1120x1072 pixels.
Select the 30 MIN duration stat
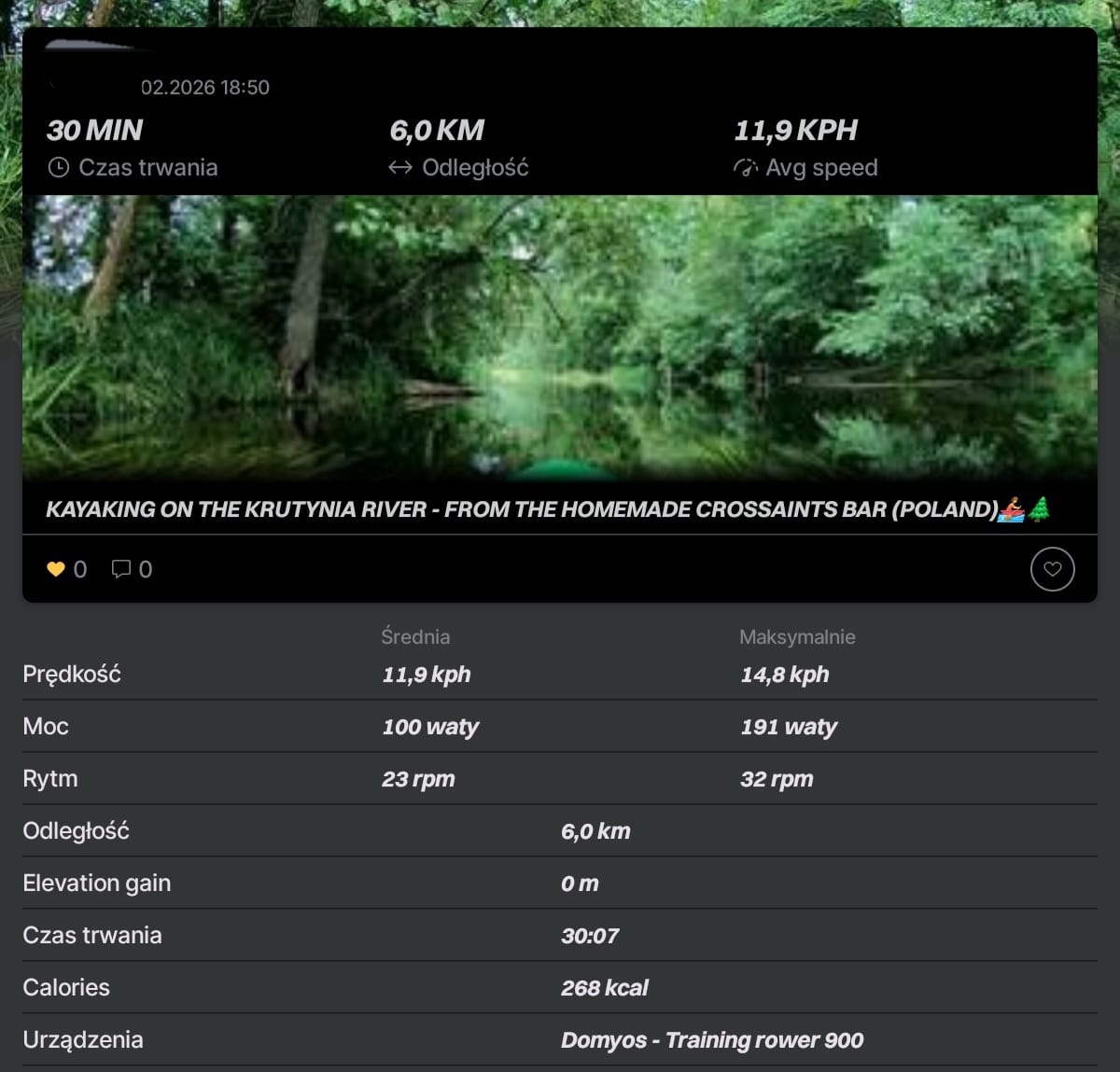[x=94, y=131]
